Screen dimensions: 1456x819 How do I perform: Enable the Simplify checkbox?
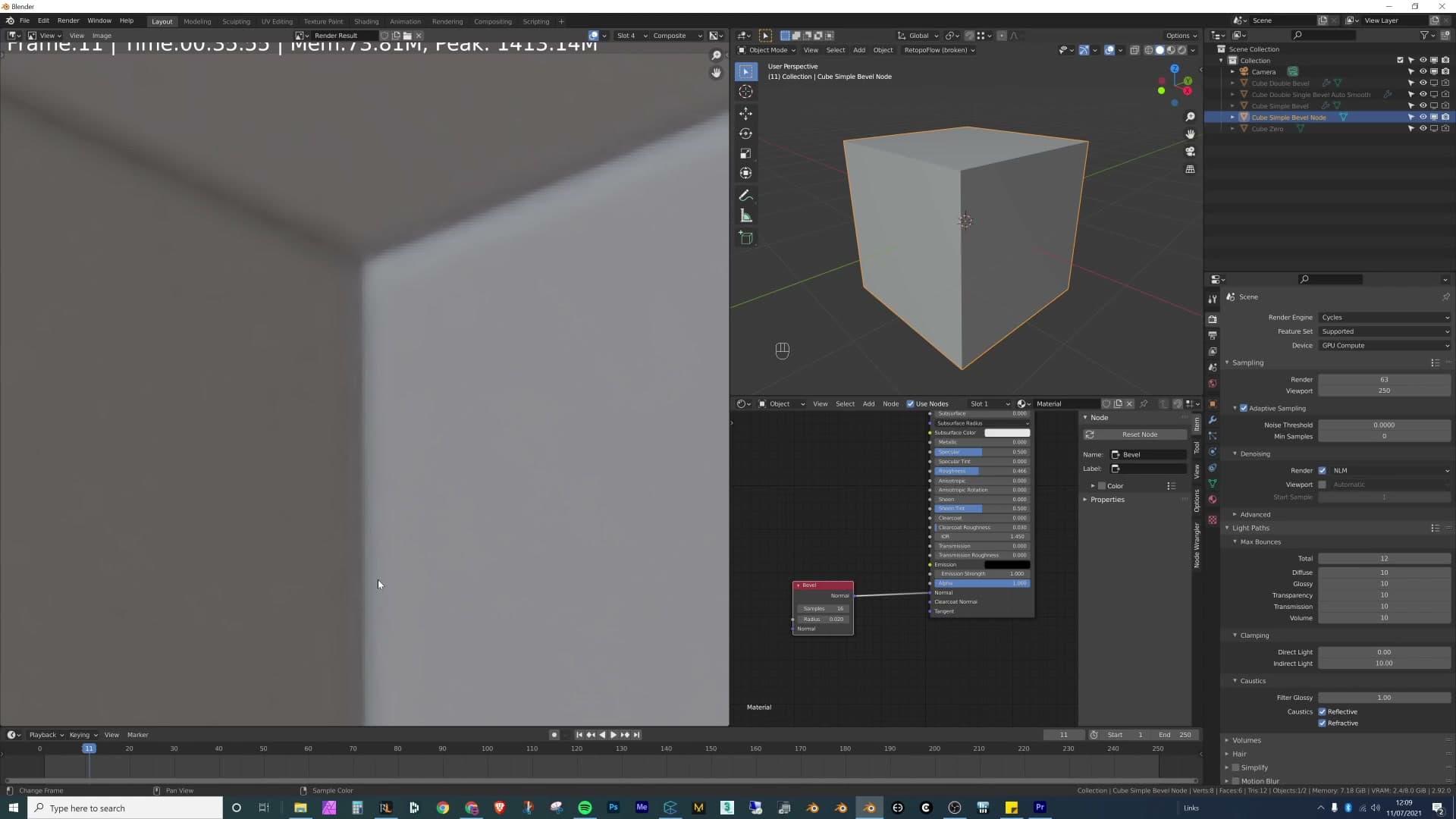click(x=1236, y=767)
